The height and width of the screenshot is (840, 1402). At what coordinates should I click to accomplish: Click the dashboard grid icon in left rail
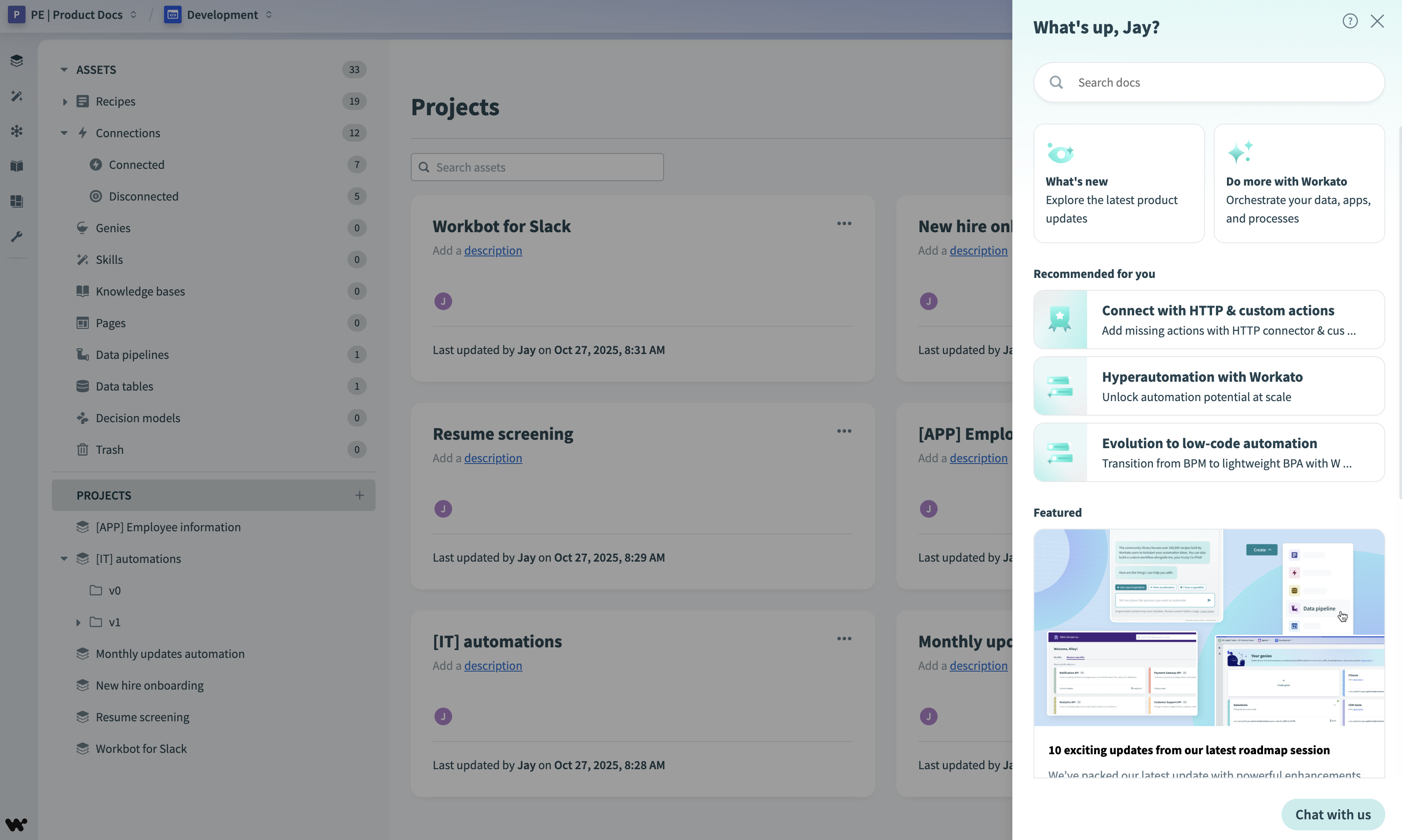pos(17,201)
